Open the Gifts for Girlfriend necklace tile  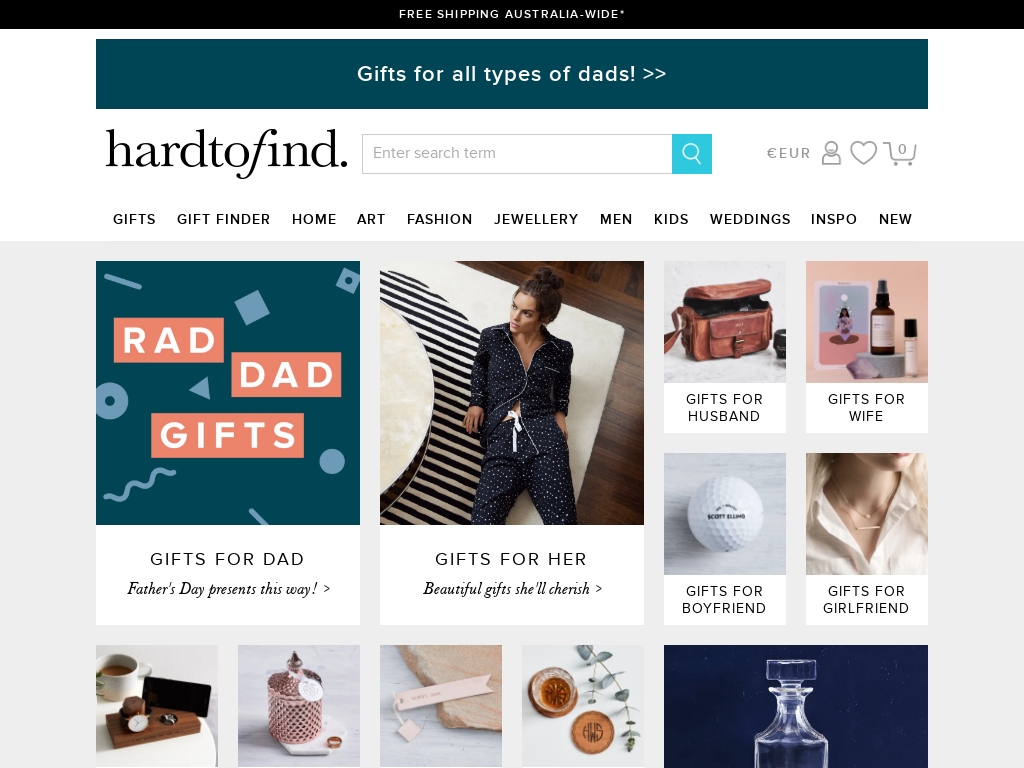[x=867, y=539]
